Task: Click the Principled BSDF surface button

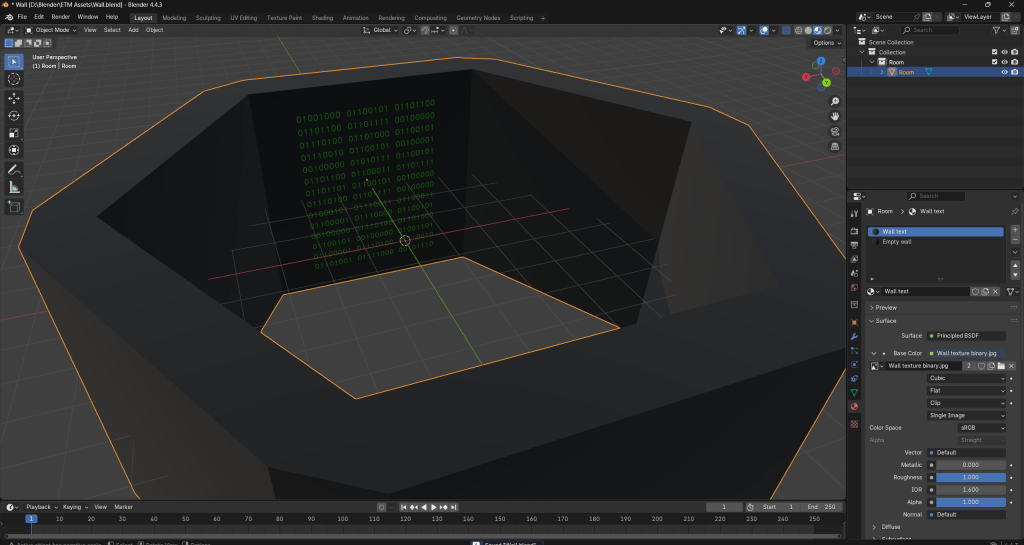Action: [966, 335]
